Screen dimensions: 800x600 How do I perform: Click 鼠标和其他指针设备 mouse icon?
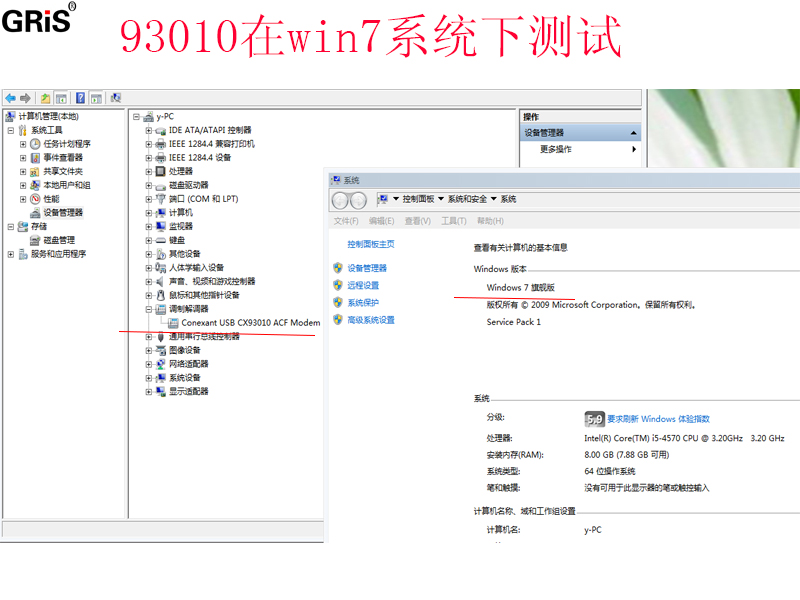[161, 295]
